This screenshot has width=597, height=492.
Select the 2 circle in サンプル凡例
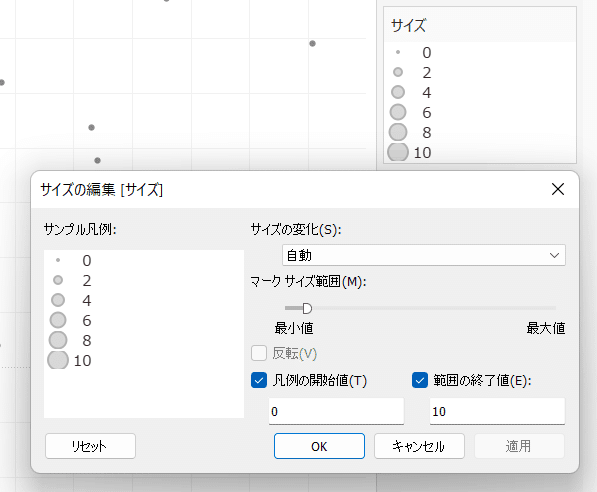pos(58,280)
